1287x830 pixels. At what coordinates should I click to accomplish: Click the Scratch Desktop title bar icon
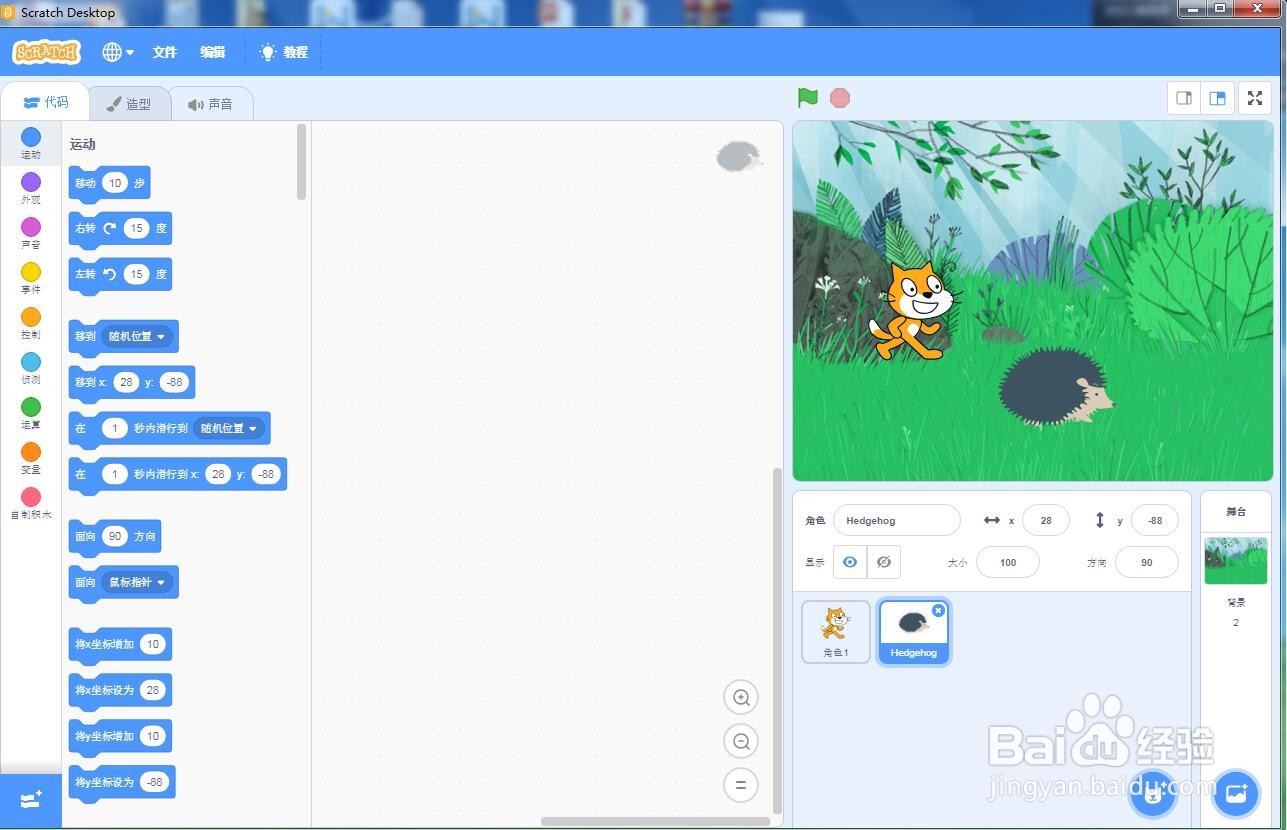[x=9, y=12]
